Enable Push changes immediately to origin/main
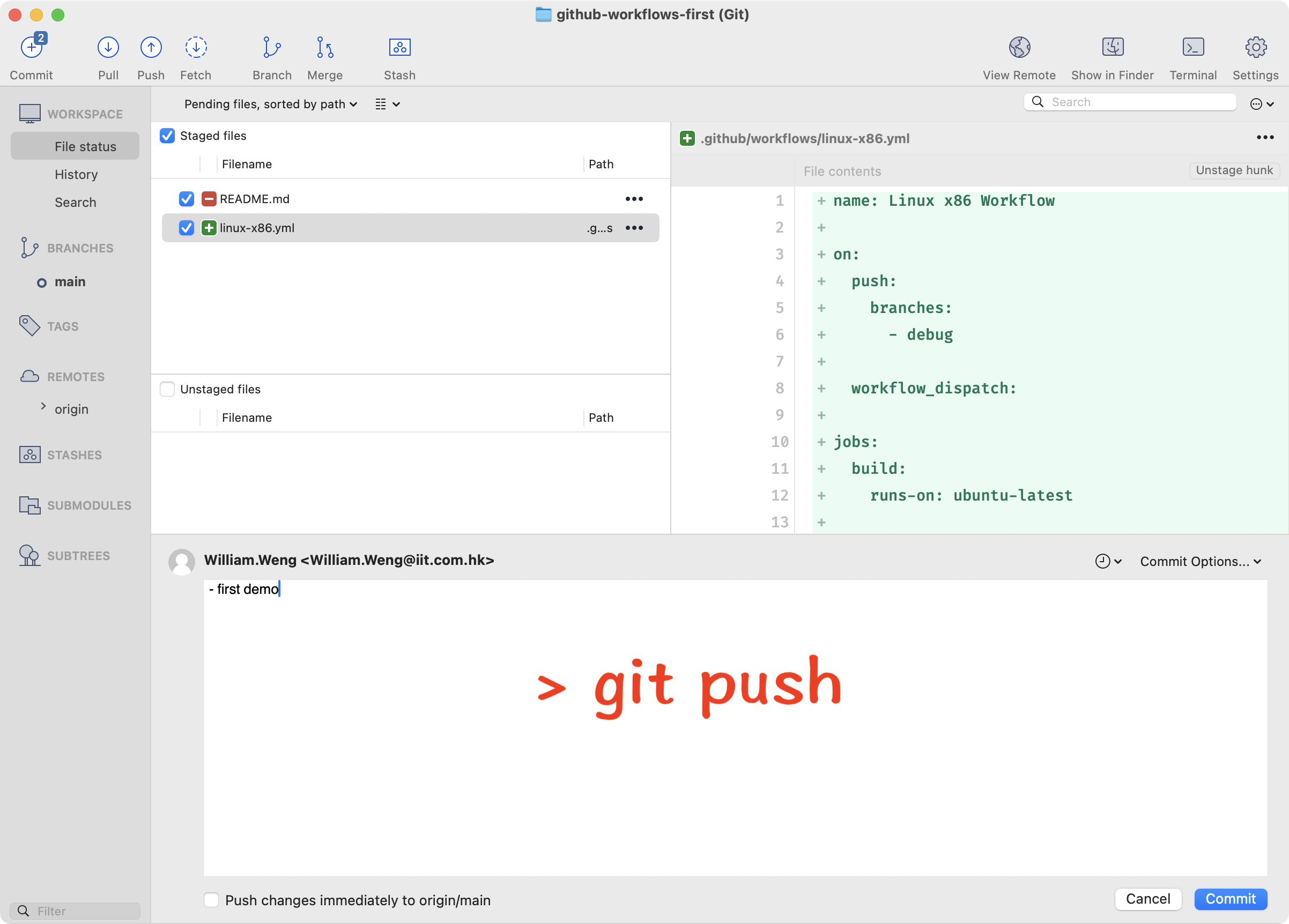The image size is (1289, 924). pyautogui.click(x=211, y=899)
